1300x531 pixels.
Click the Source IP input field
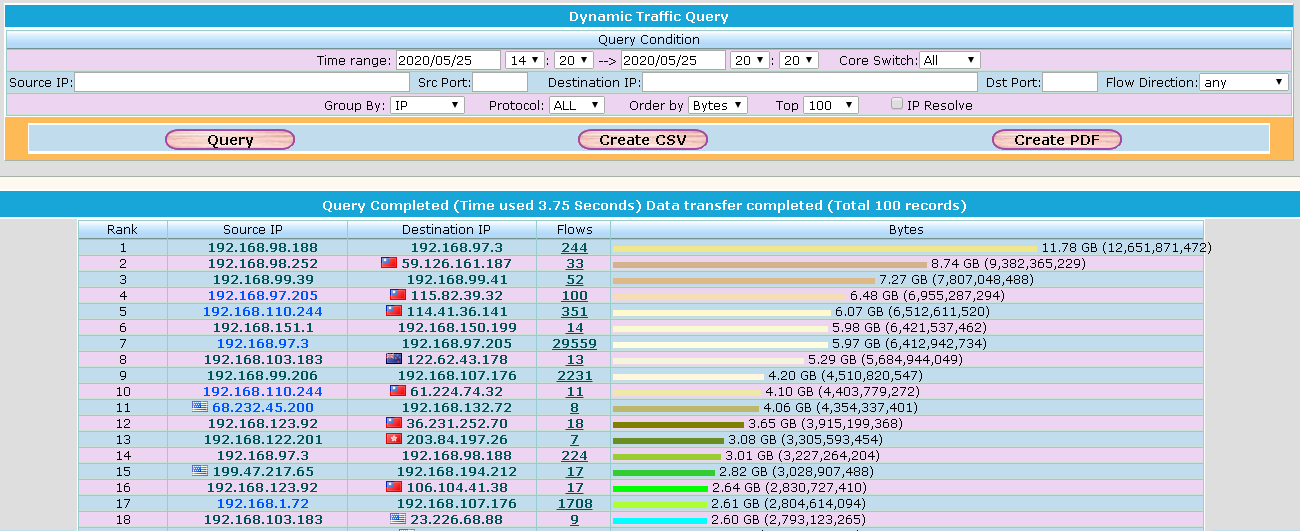(x=242, y=82)
